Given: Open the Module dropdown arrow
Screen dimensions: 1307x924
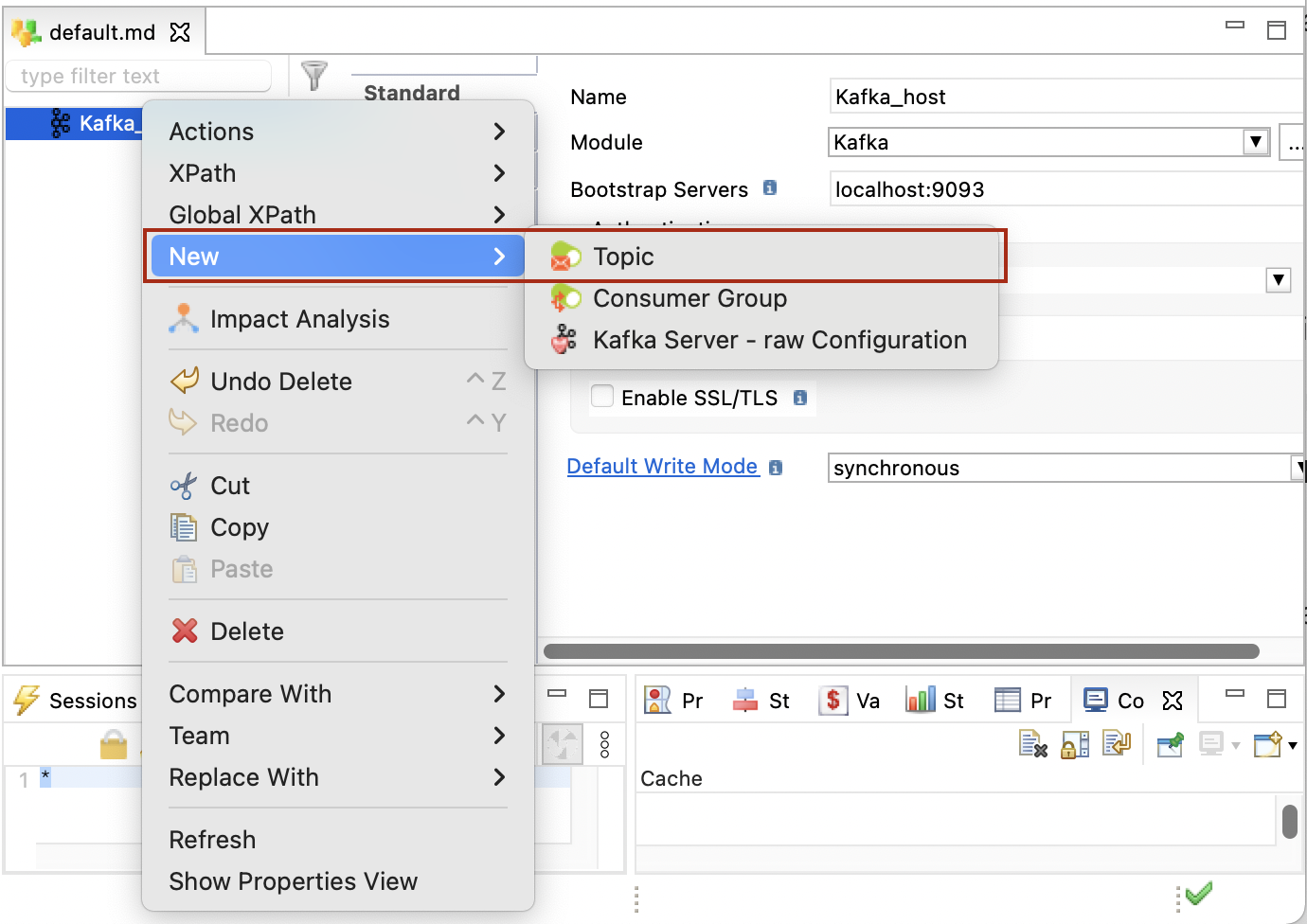Looking at the screenshot, I should (1255, 142).
